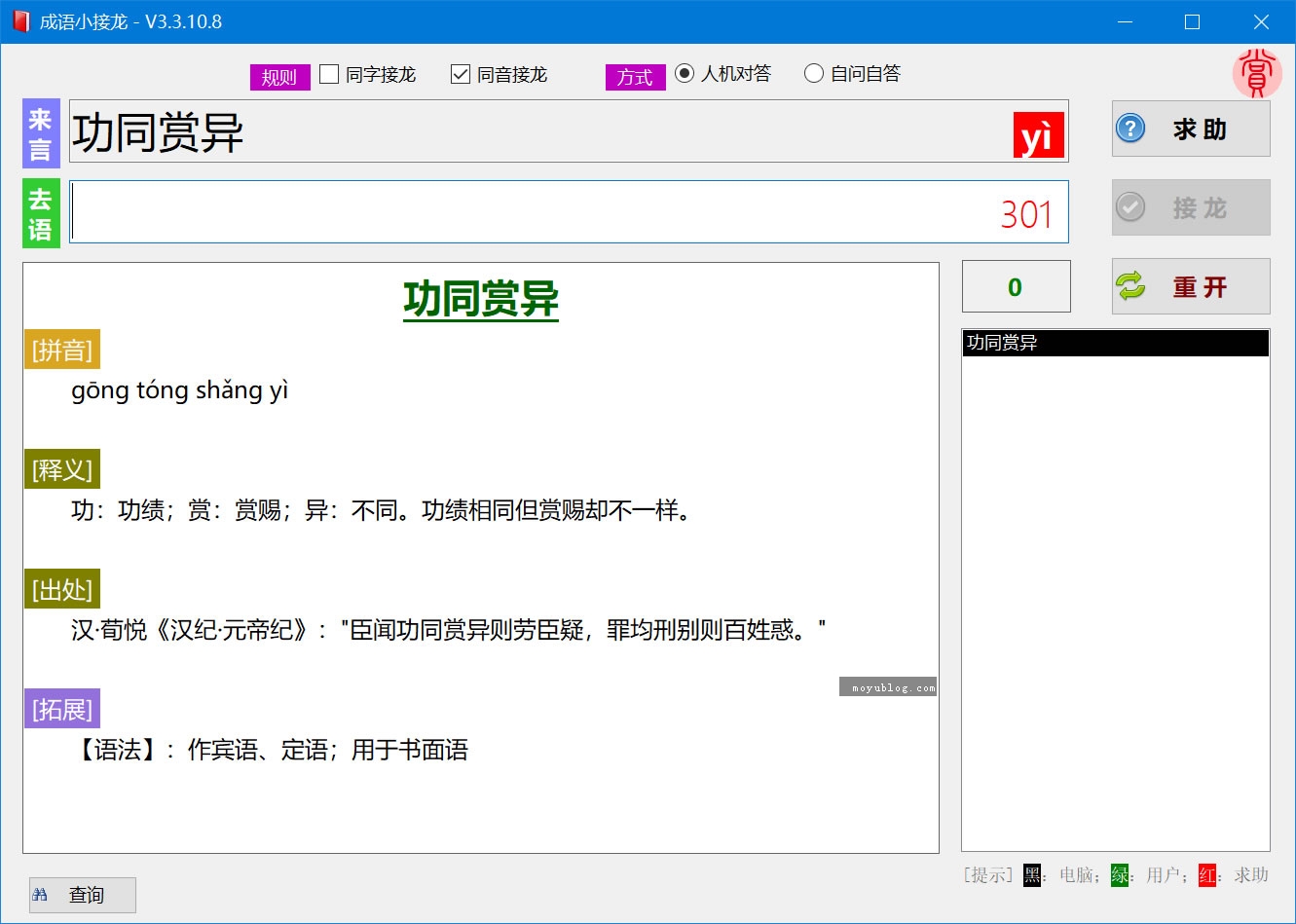This screenshot has width=1296, height=924.
Task: Click the 规则 magenta label
Action: pyautogui.click(x=279, y=77)
